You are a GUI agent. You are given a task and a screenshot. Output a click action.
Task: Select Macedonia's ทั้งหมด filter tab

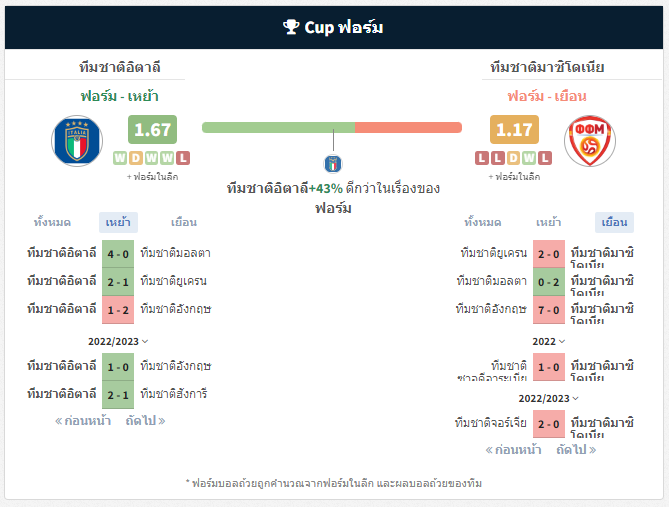[483, 222]
